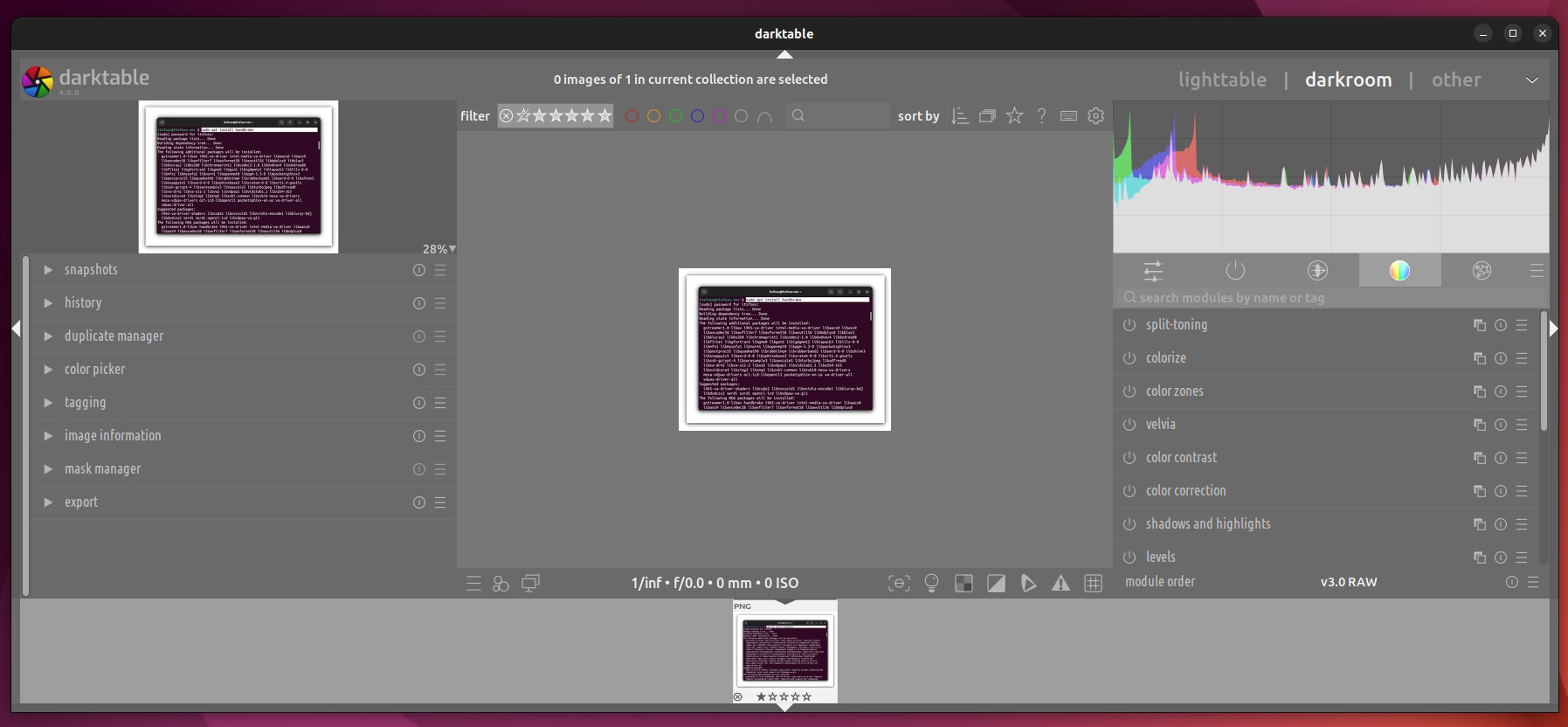The width and height of the screenshot is (1568, 727).
Task: Click the keyboard shortcuts icon
Action: (x=1068, y=115)
